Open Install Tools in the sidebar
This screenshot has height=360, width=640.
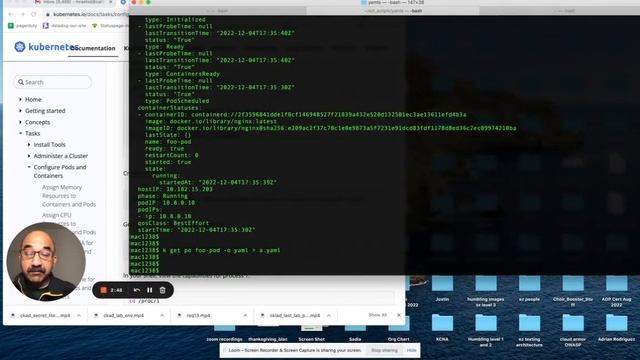point(49,144)
